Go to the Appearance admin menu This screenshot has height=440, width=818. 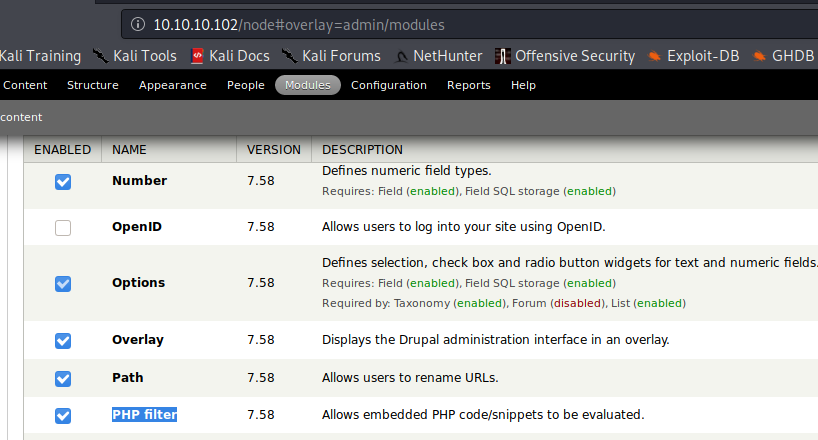point(173,85)
